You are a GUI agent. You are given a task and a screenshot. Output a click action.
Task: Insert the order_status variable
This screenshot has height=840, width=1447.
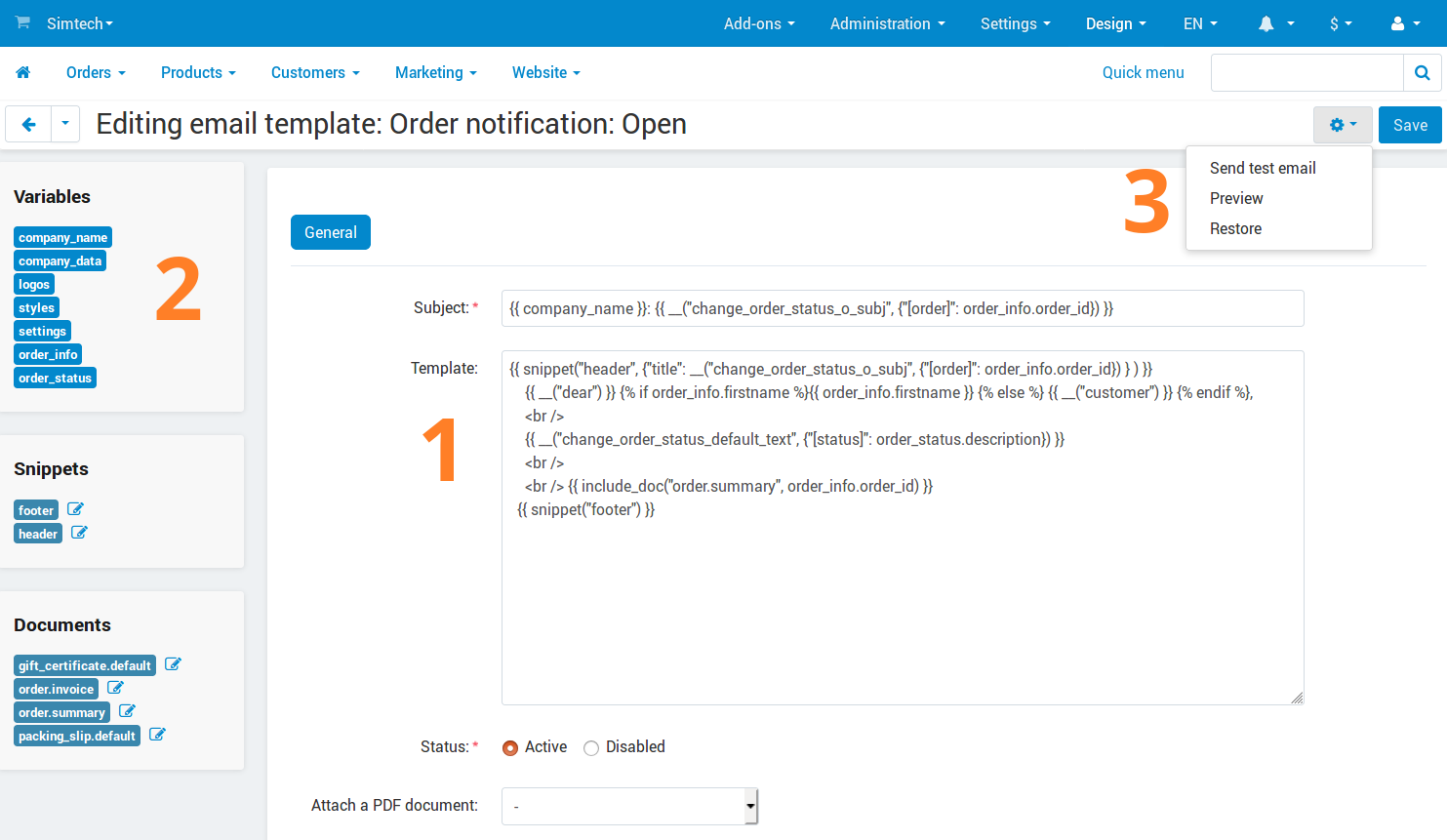55,378
